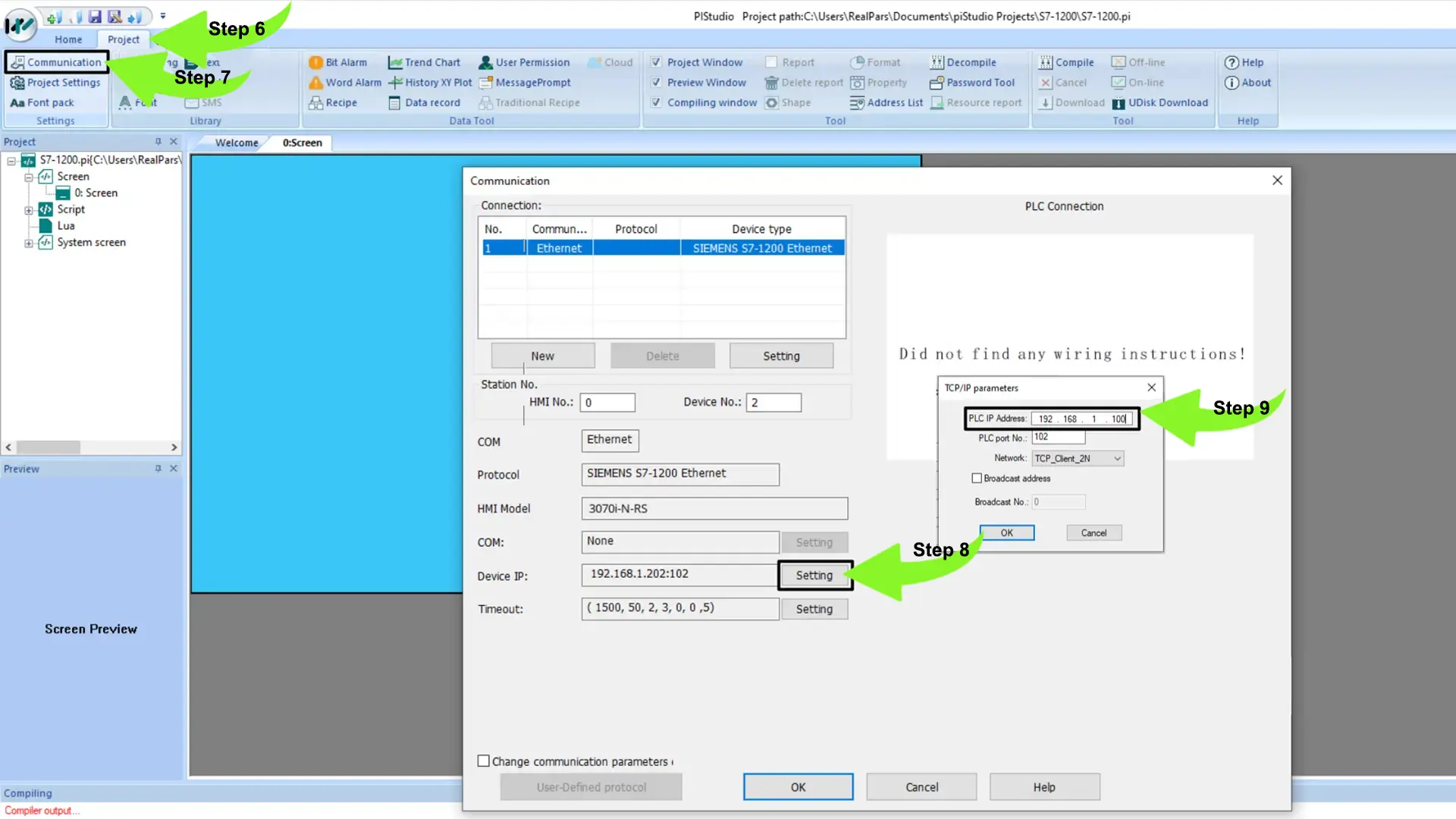Switch to the Project tab

click(x=123, y=38)
